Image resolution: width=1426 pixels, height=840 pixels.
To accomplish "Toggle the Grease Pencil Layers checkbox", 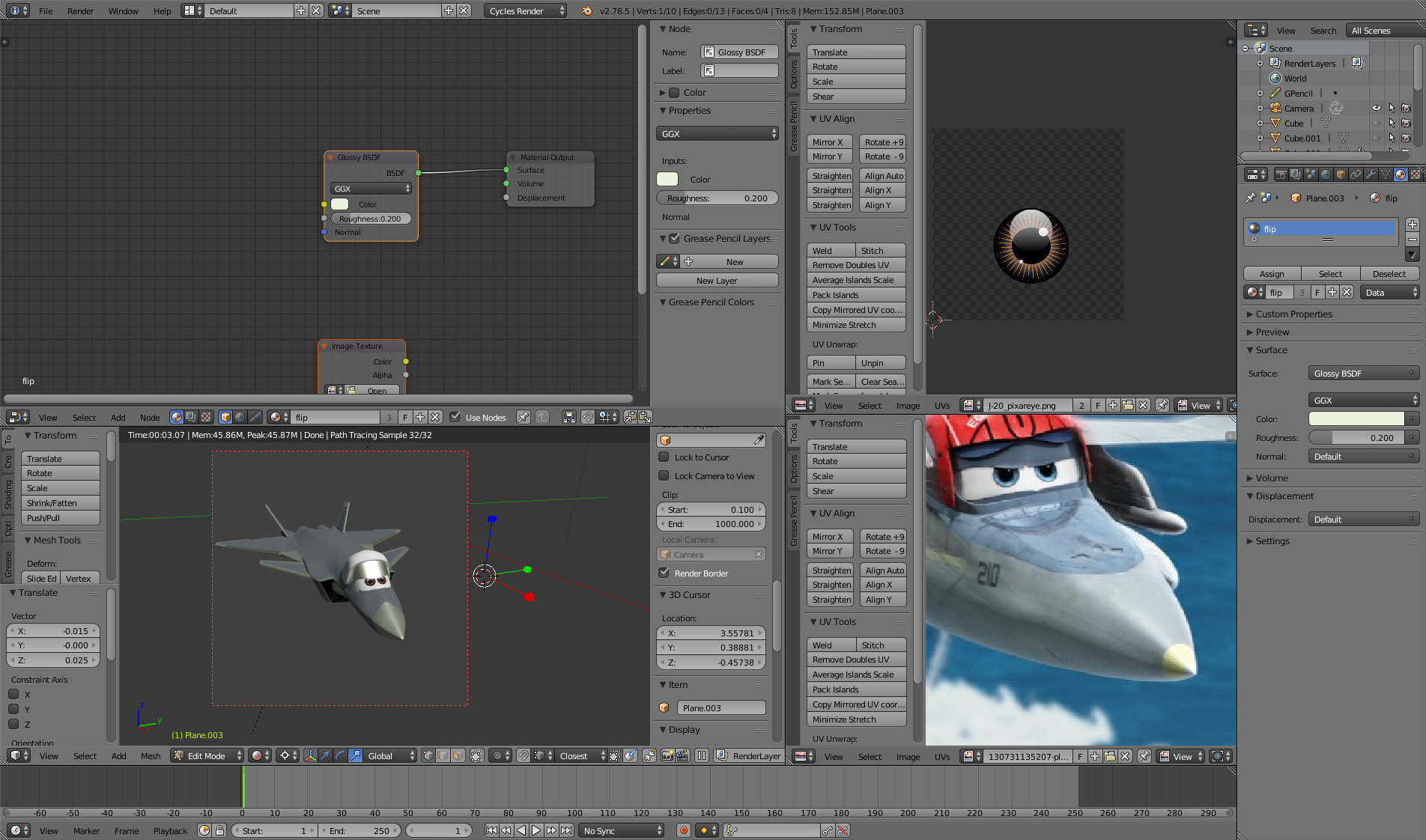I will 674,239.
